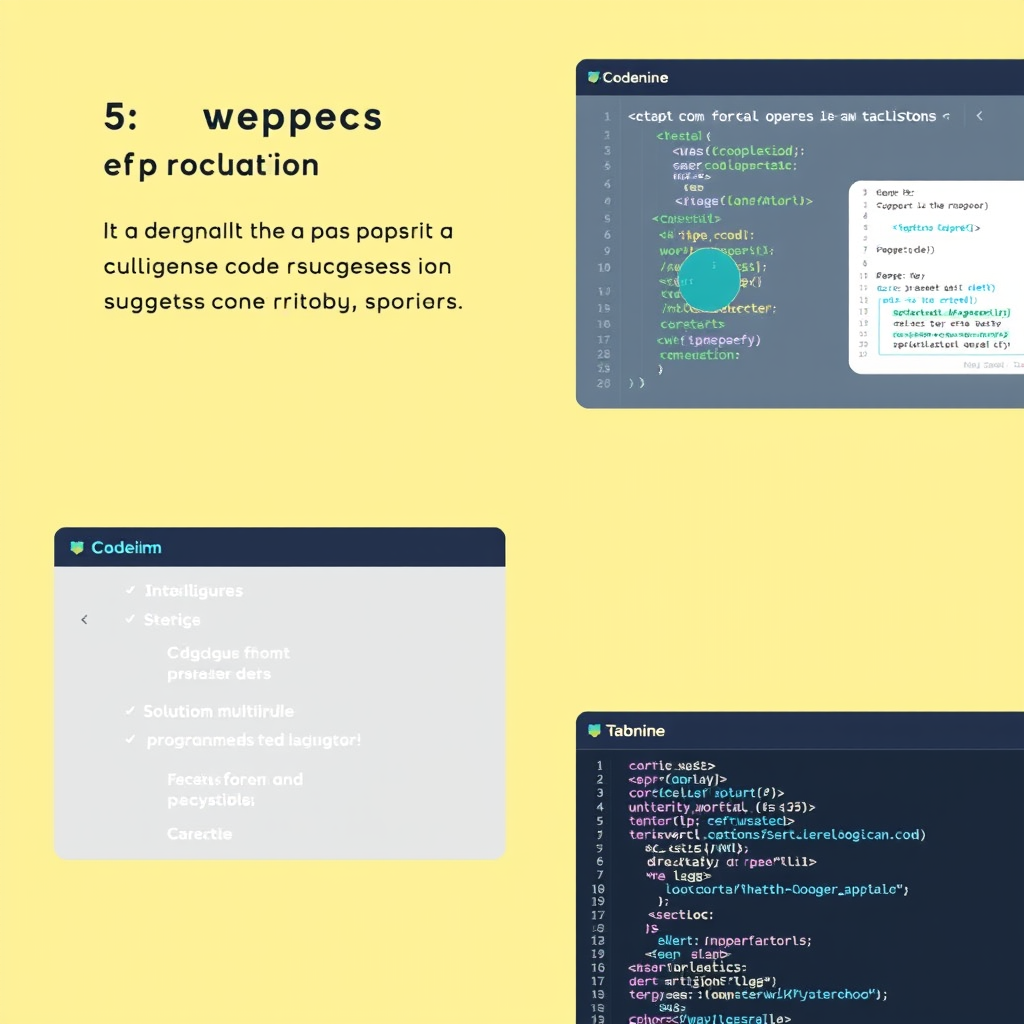Click the Codenine logo icon

(594, 77)
